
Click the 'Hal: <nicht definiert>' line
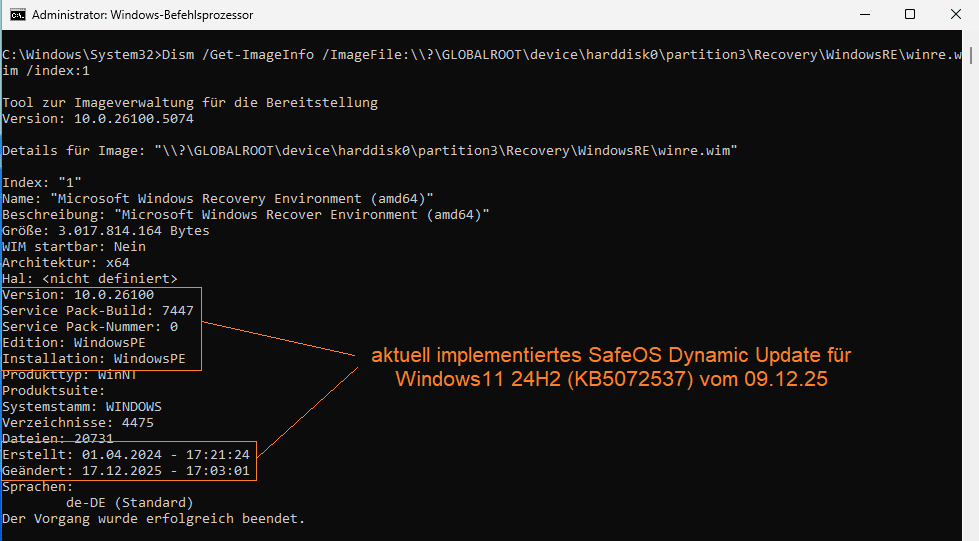(90, 279)
